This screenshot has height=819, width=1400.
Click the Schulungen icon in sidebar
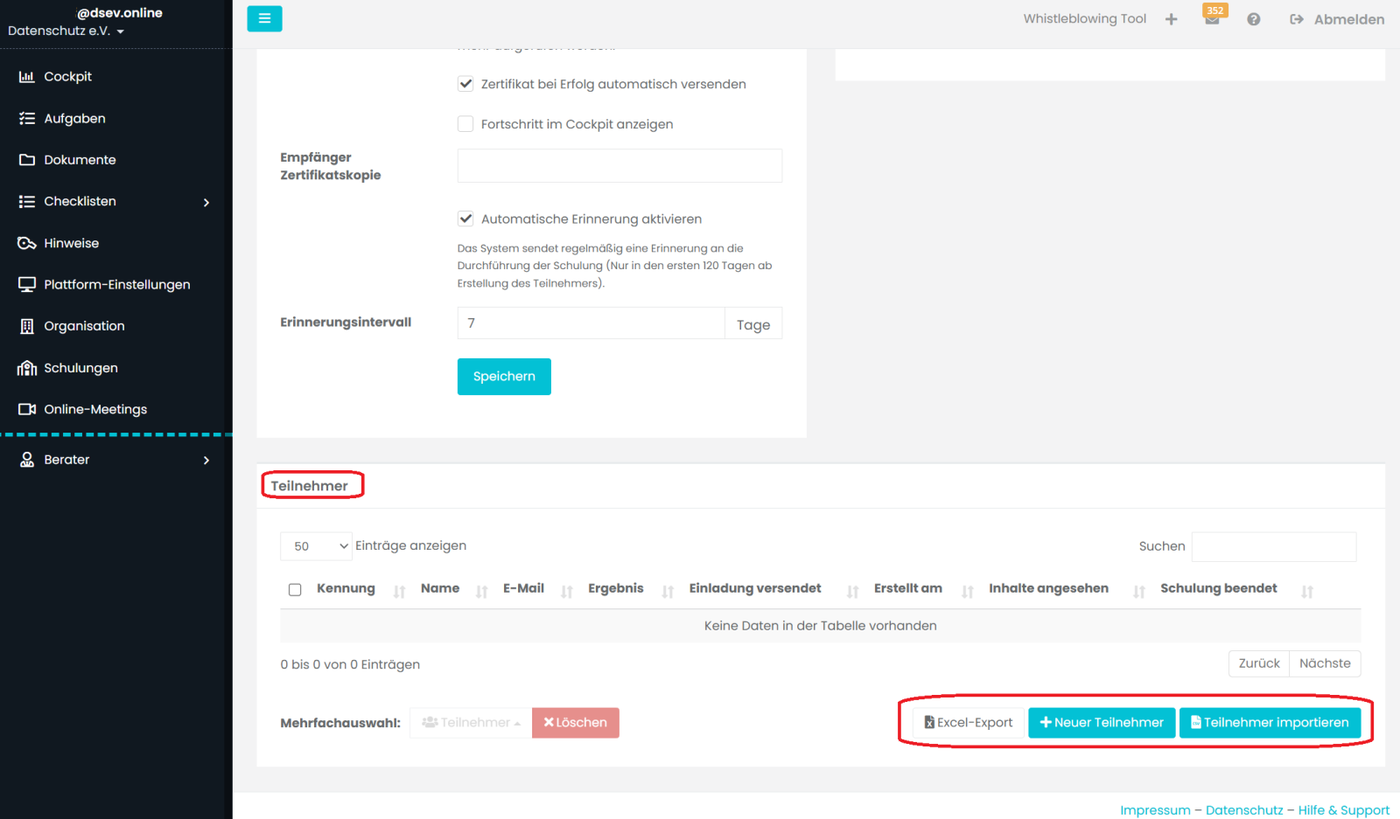[27, 368]
